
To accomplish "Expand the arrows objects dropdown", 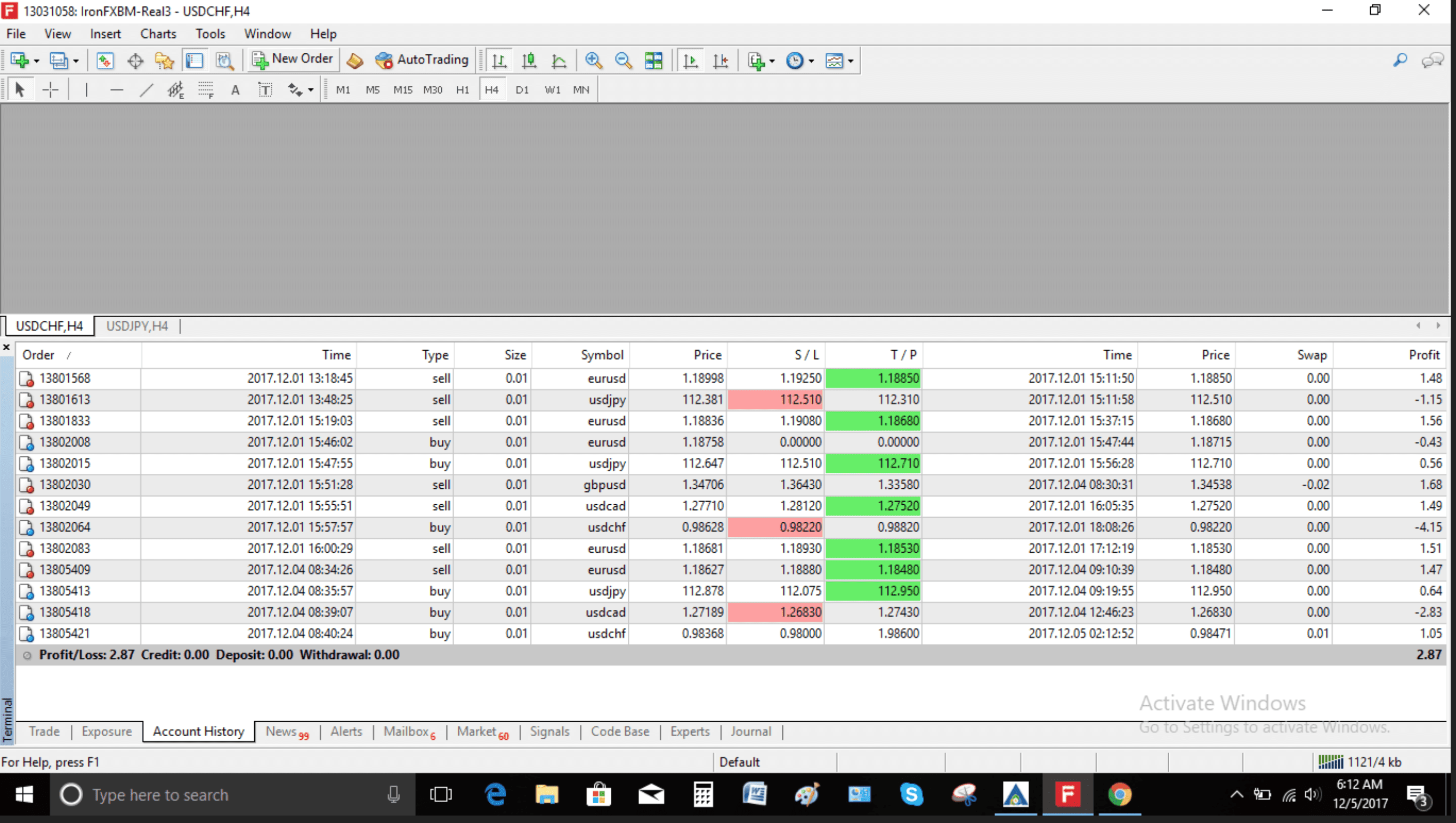I will [x=311, y=90].
